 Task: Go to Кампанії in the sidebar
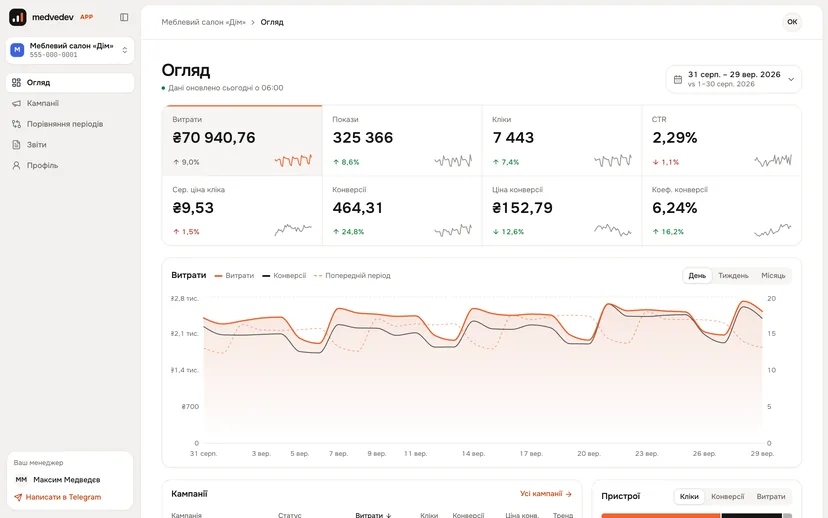[x=70, y=103]
